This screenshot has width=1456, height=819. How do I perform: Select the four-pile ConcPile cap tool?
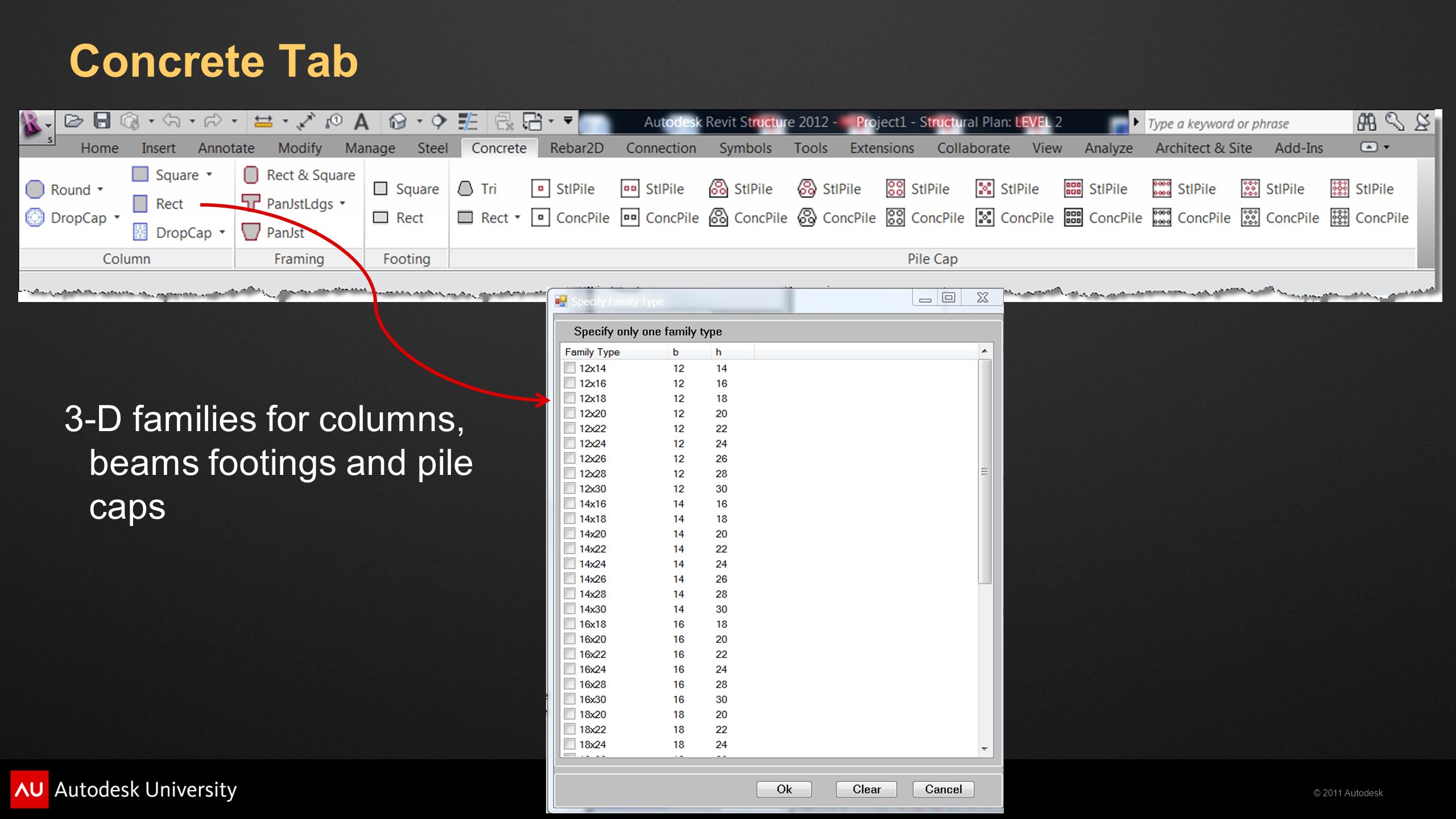click(925, 218)
